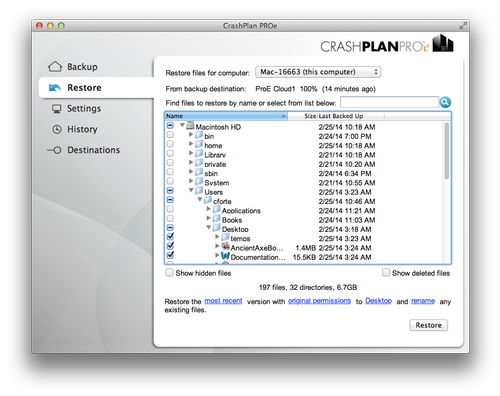Click the AncientAxeBo... file icon
The width and height of the screenshot is (500, 396).
click(226, 247)
